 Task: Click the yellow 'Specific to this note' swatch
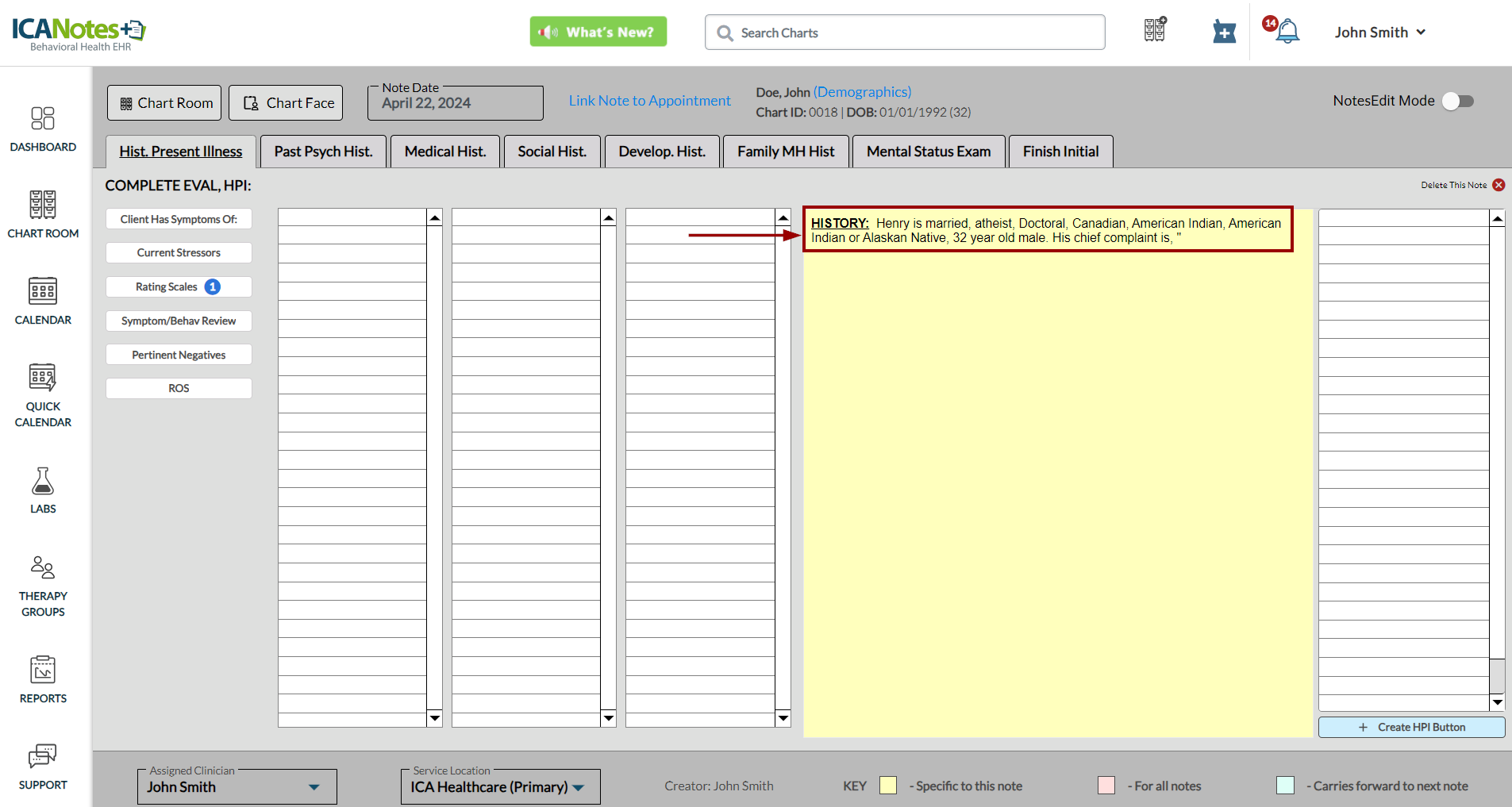(x=888, y=786)
